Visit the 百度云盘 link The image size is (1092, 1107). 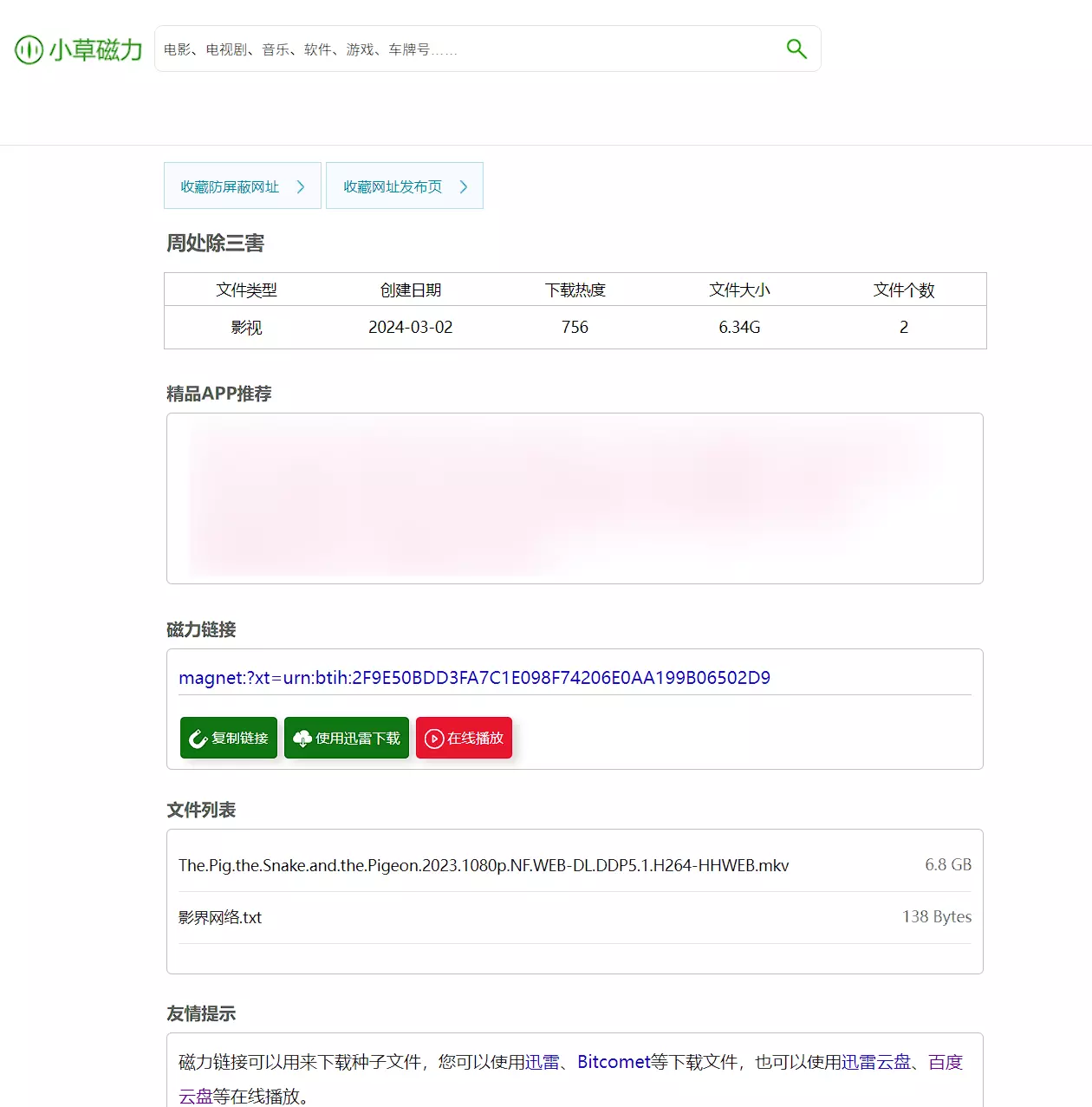(x=946, y=1062)
